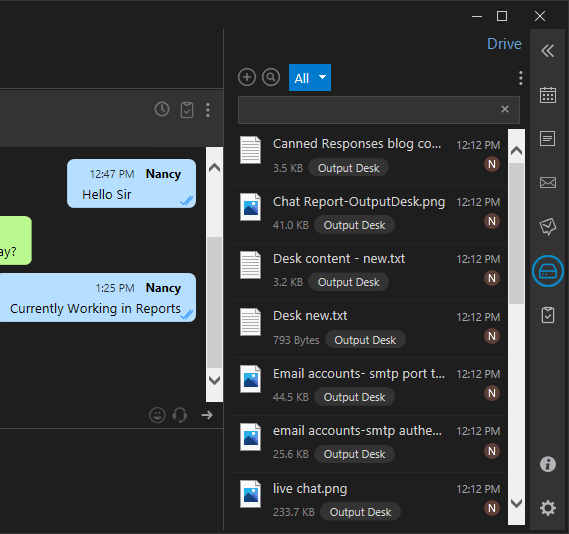
Task: Click the Drive search magnifier icon
Action: pos(271,77)
